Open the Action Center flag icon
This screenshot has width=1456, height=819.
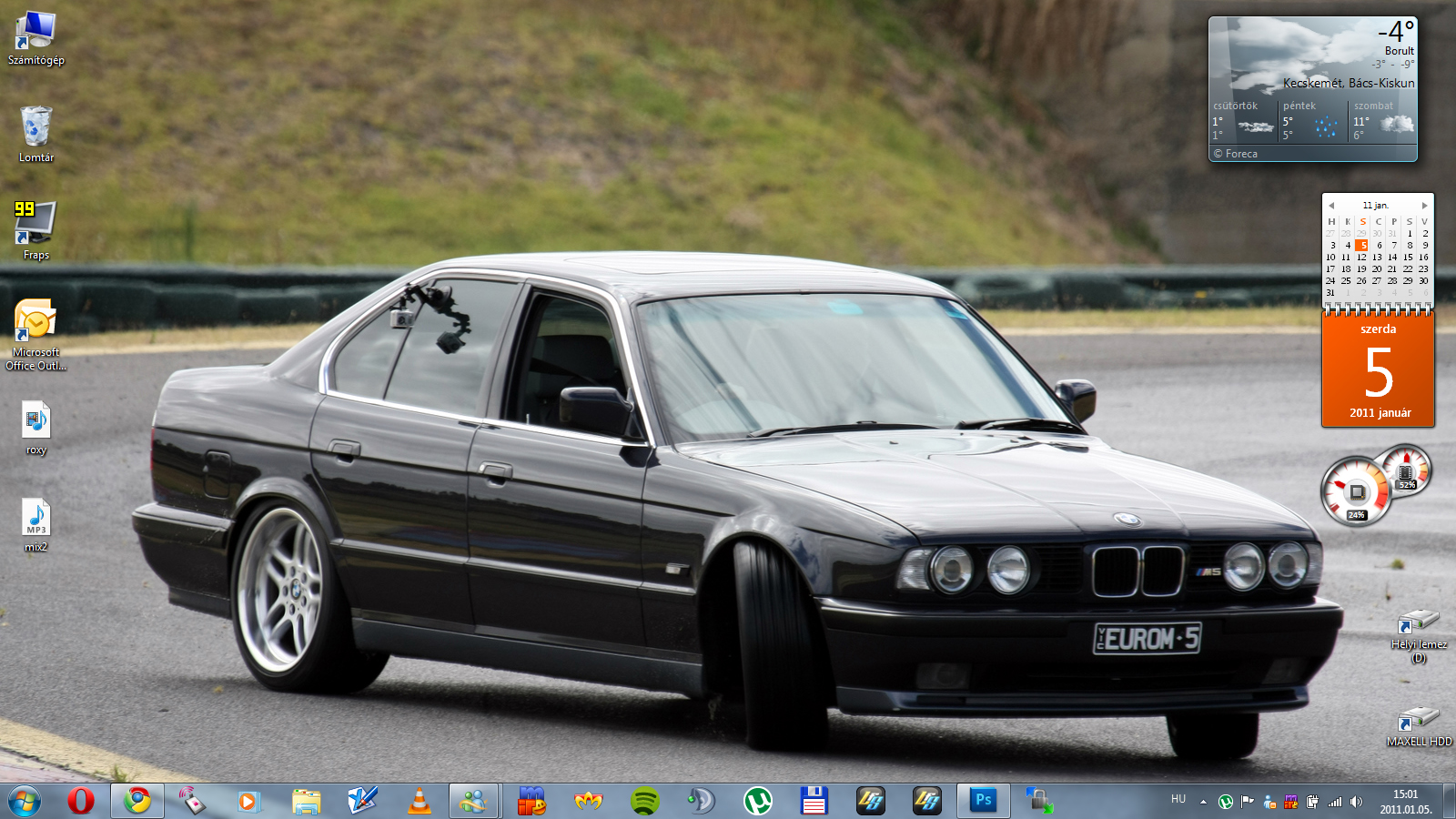1248,802
